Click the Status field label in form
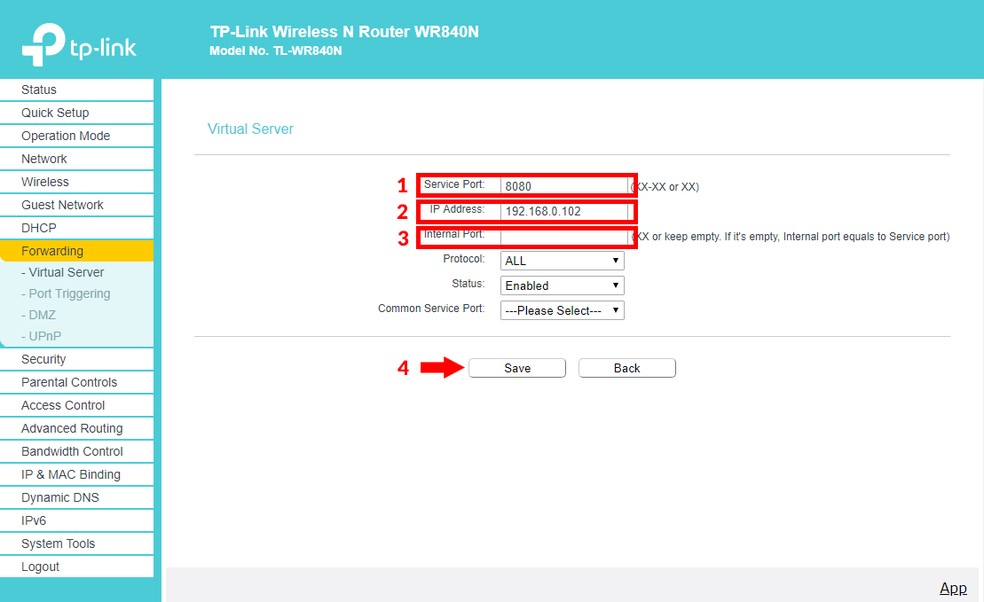984x602 pixels. coord(468,284)
